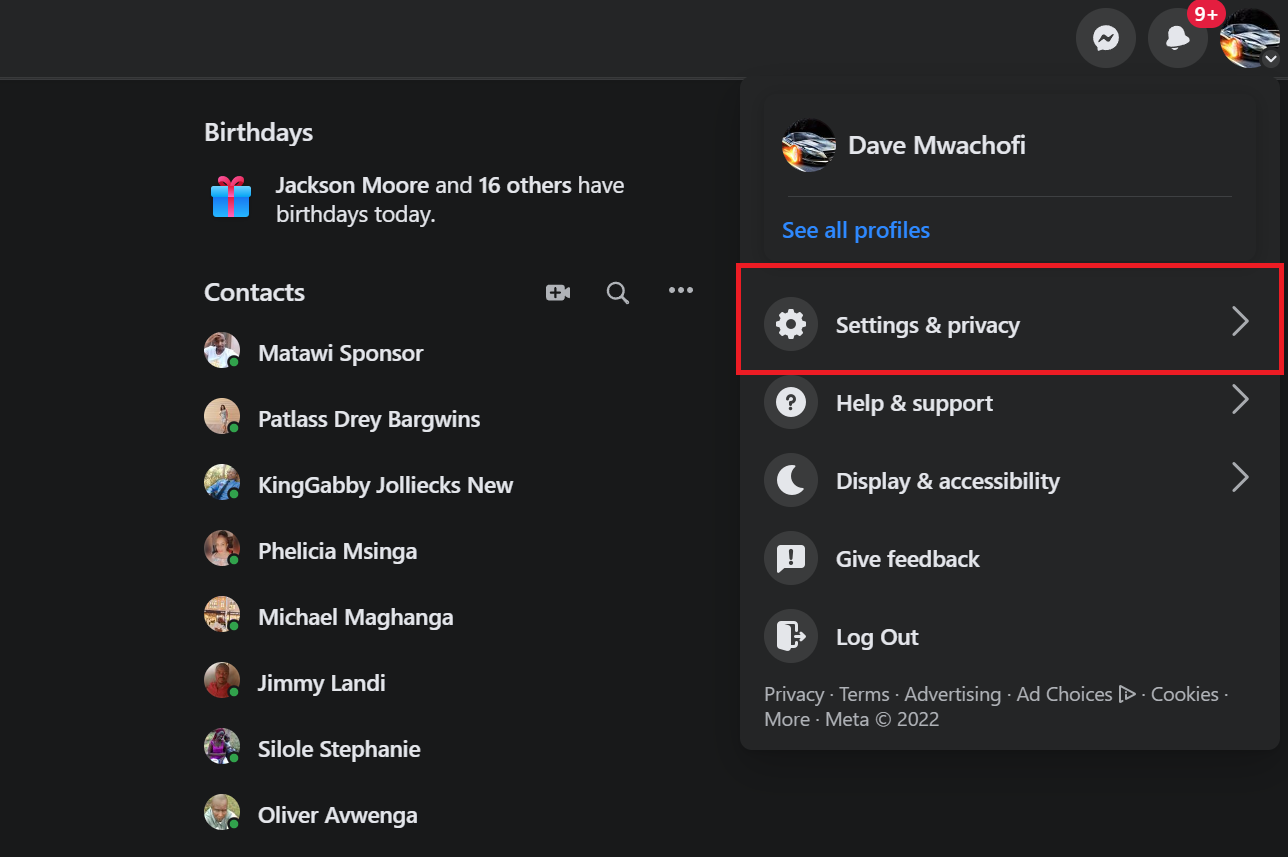Open Messenger from the top bar
The width and height of the screenshot is (1288, 857).
(x=1105, y=38)
